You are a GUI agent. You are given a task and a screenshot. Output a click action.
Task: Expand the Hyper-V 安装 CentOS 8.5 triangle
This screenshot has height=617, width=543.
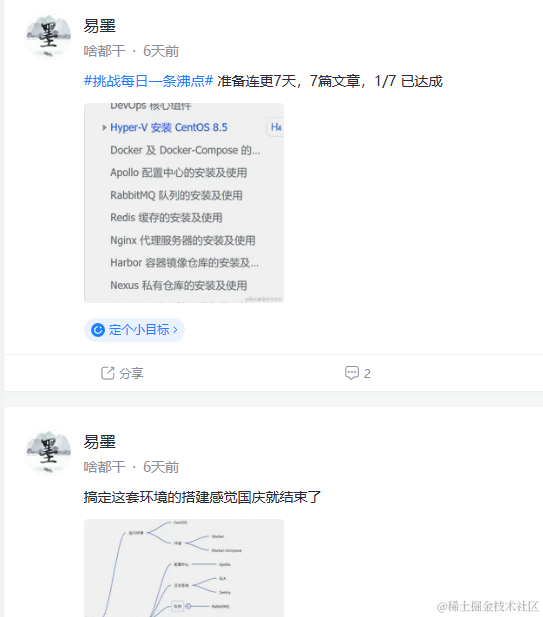click(x=104, y=127)
